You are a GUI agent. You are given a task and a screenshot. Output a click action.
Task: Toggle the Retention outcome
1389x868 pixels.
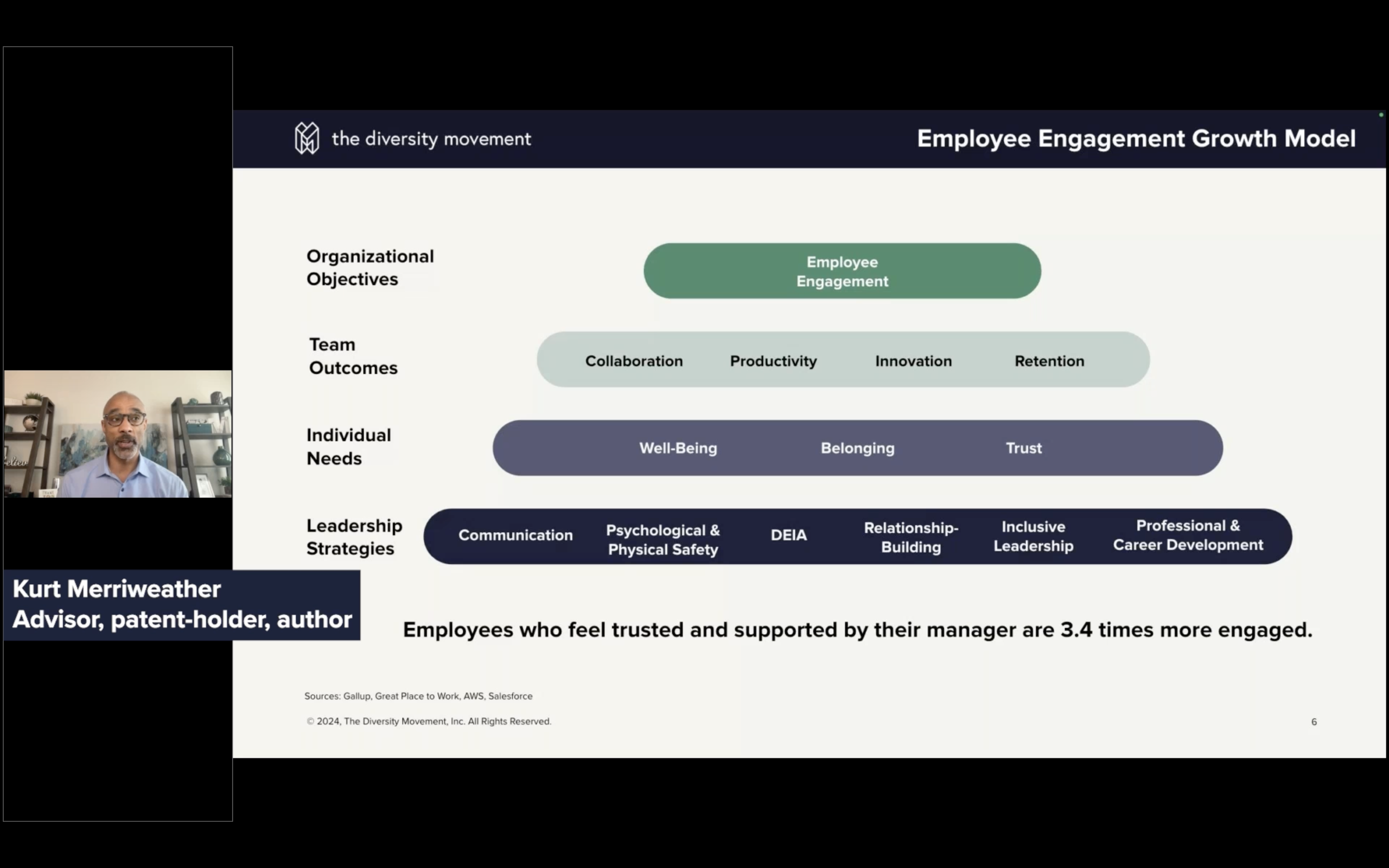pyautogui.click(x=1050, y=361)
